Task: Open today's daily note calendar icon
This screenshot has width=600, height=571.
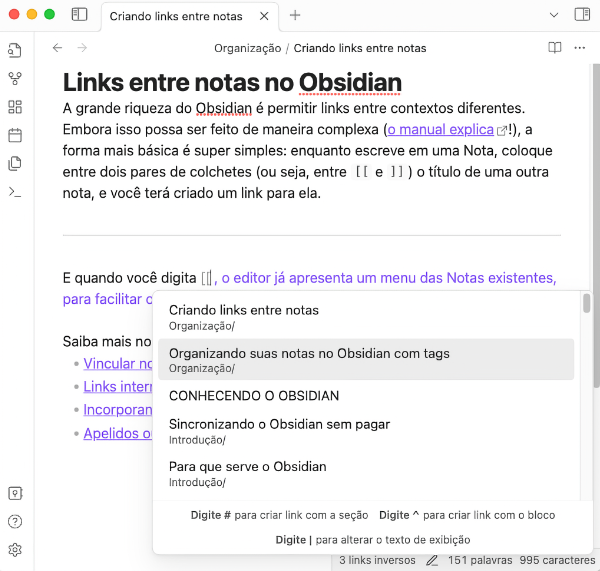Action: click(x=15, y=135)
